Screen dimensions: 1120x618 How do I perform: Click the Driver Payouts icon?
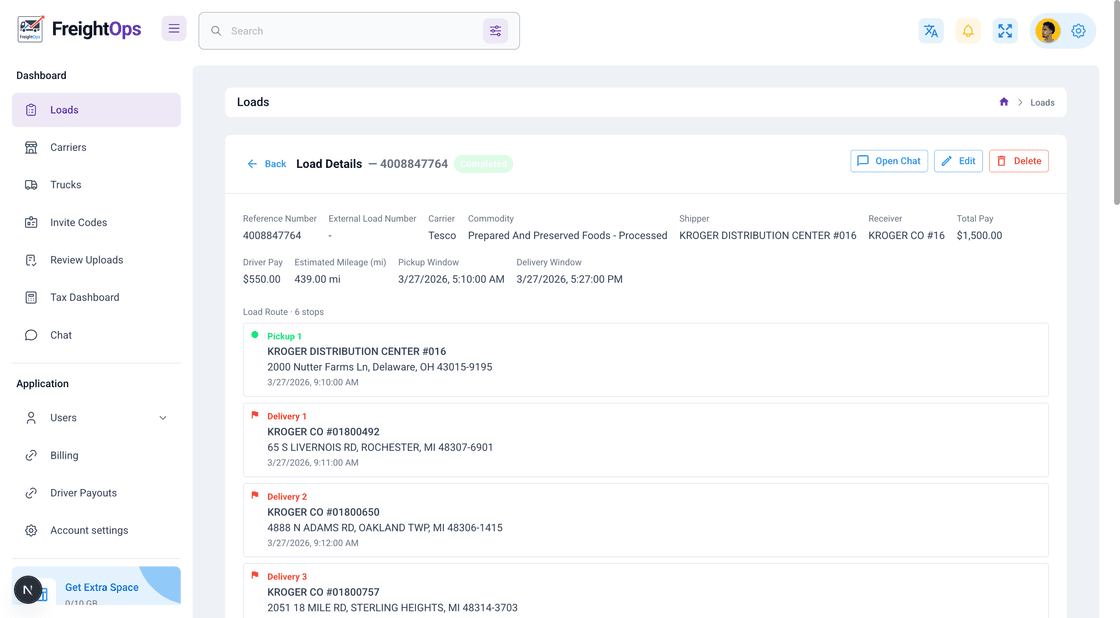point(31,493)
